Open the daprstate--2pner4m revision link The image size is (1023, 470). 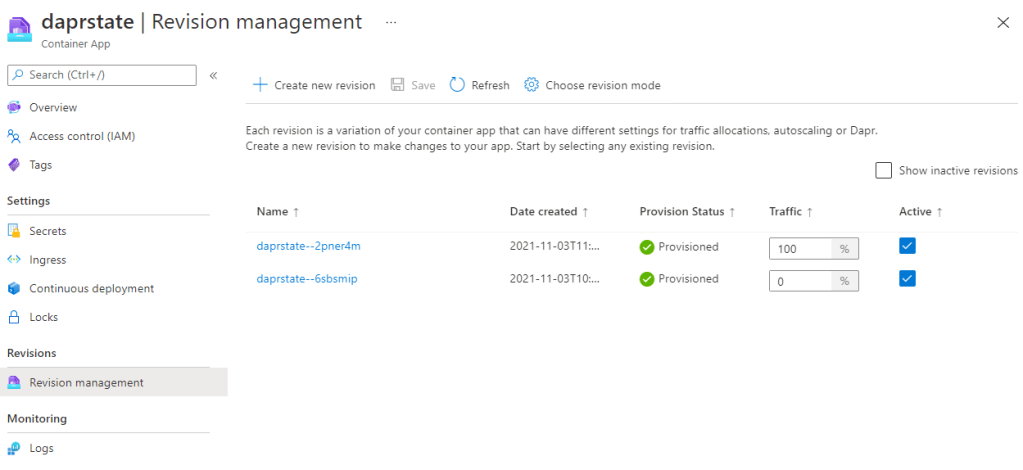307,247
